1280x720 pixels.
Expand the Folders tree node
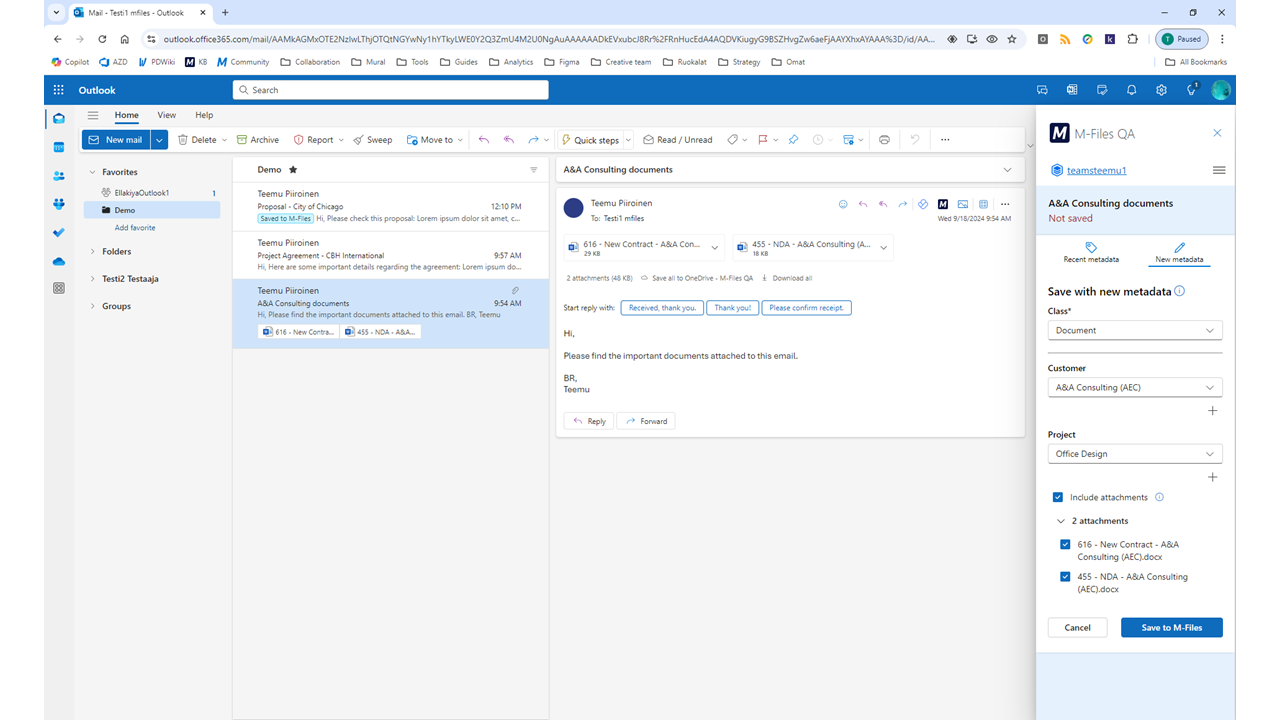tap(93, 252)
